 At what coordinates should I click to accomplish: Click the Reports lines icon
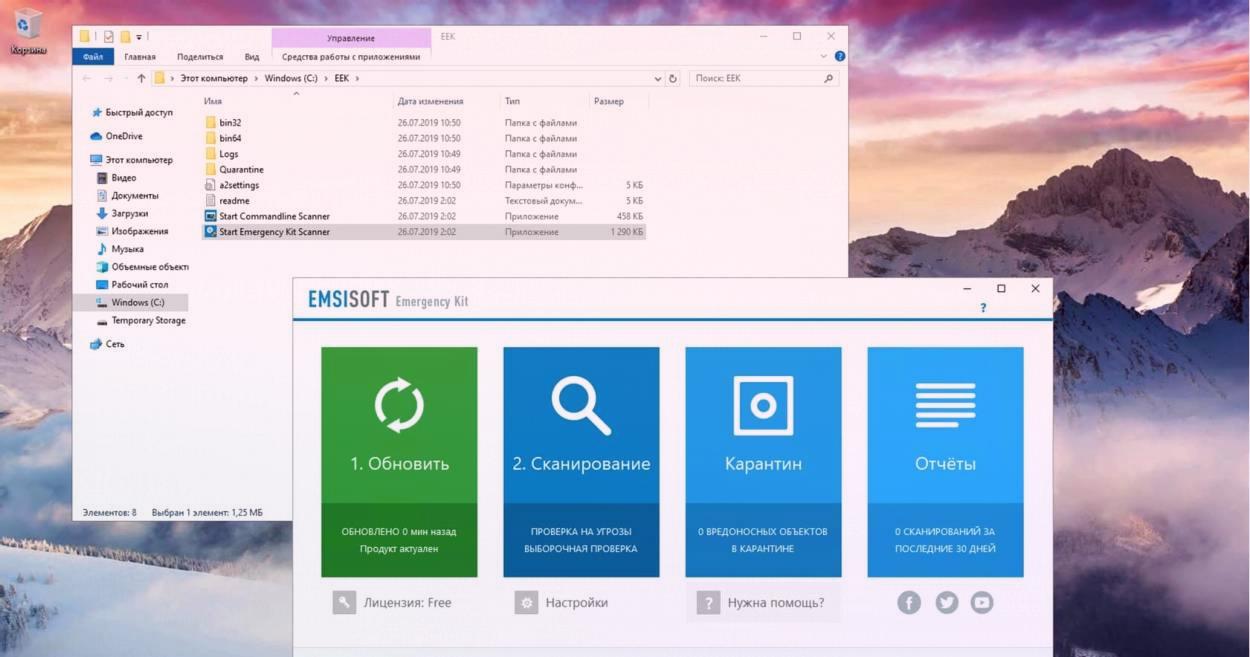coord(945,405)
